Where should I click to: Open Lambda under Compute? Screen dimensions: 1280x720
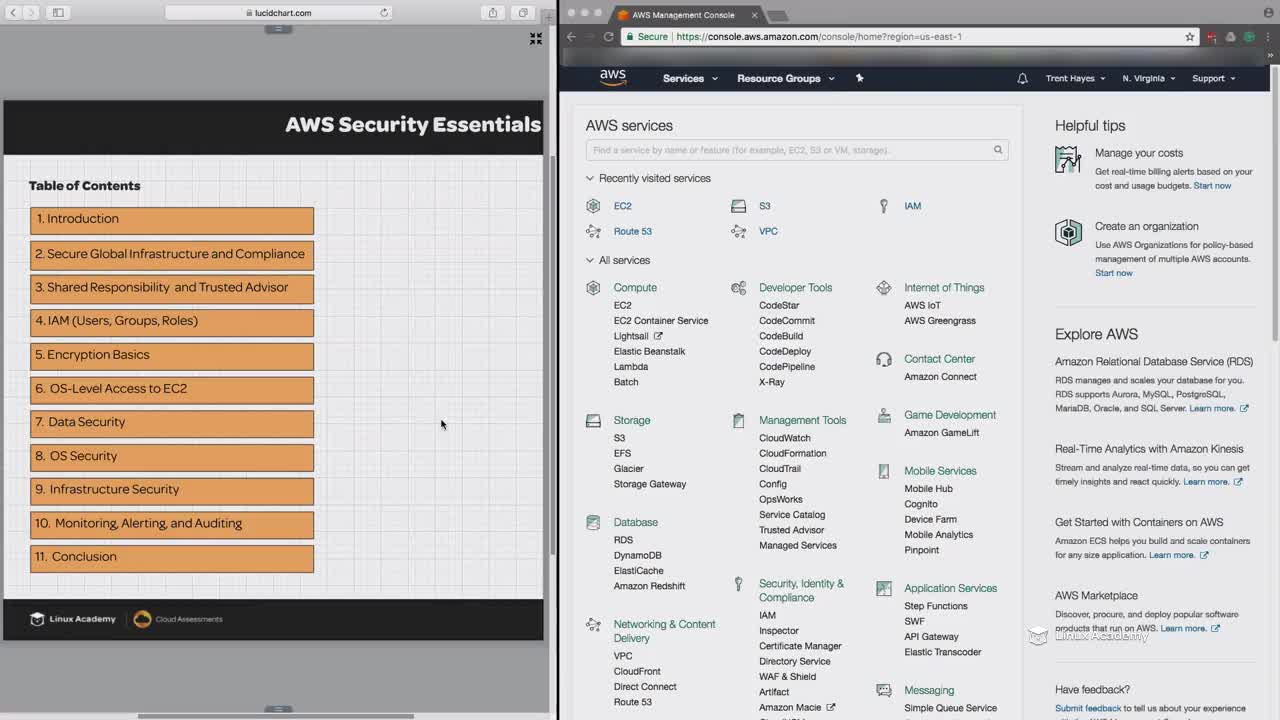click(631, 367)
